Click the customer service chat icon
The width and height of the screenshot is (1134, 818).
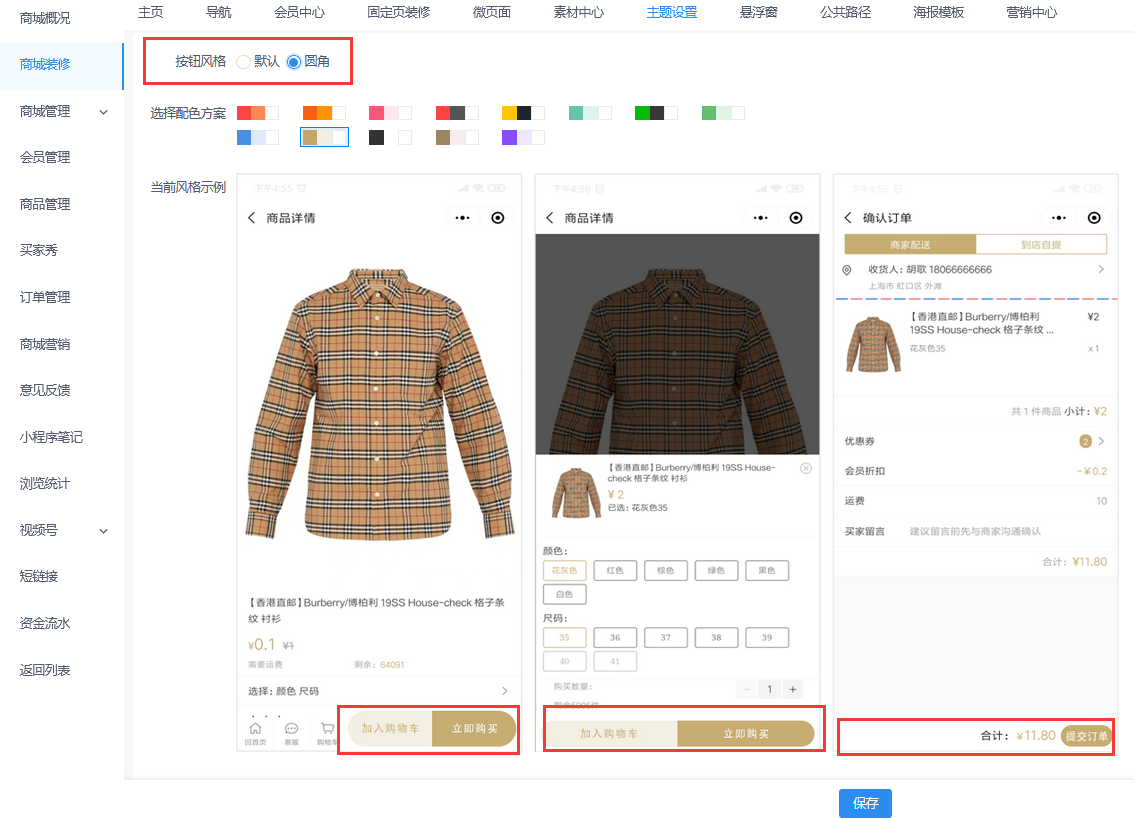click(292, 730)
